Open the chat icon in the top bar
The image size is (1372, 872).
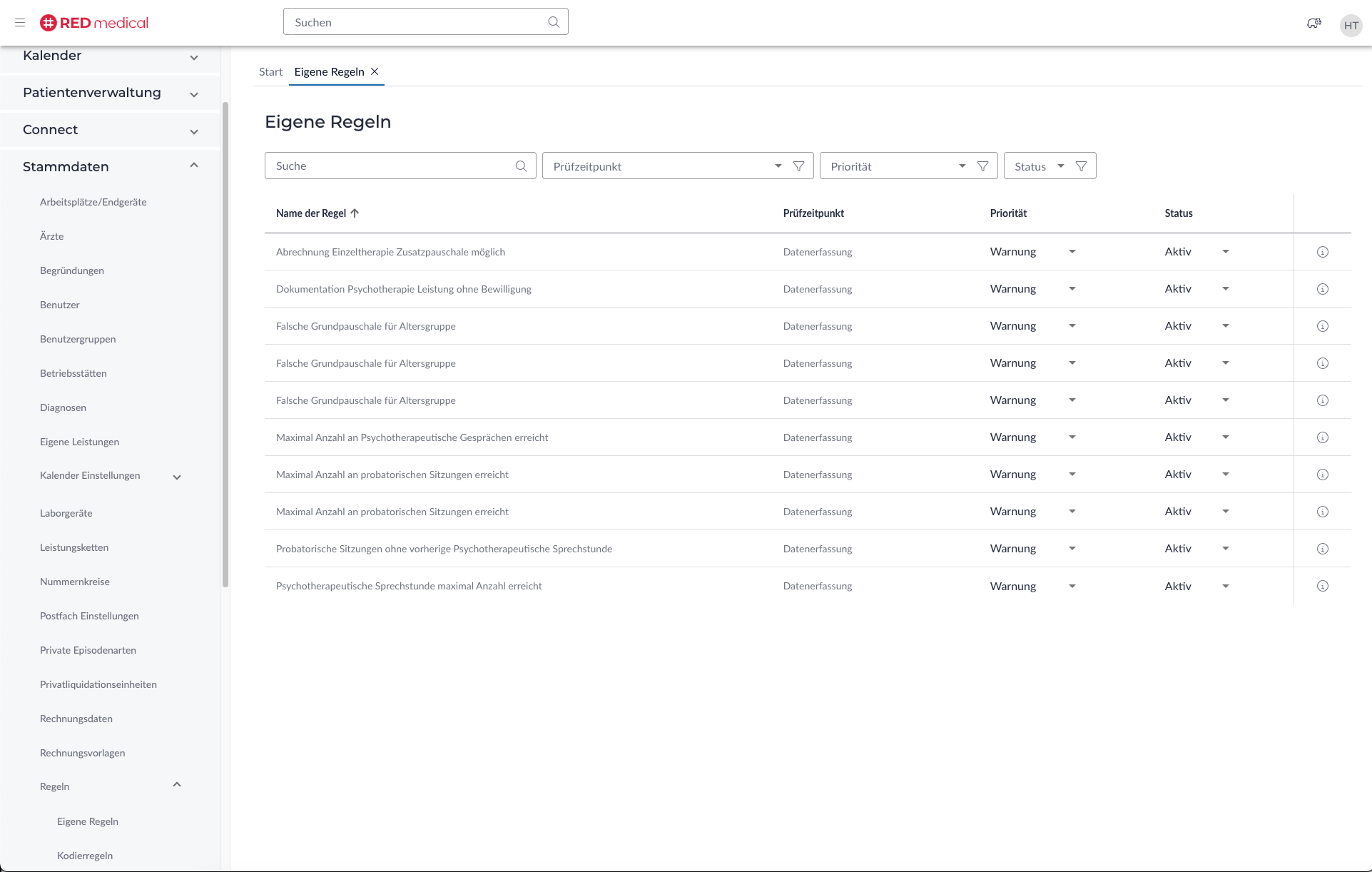click(x=1313, y=24)
